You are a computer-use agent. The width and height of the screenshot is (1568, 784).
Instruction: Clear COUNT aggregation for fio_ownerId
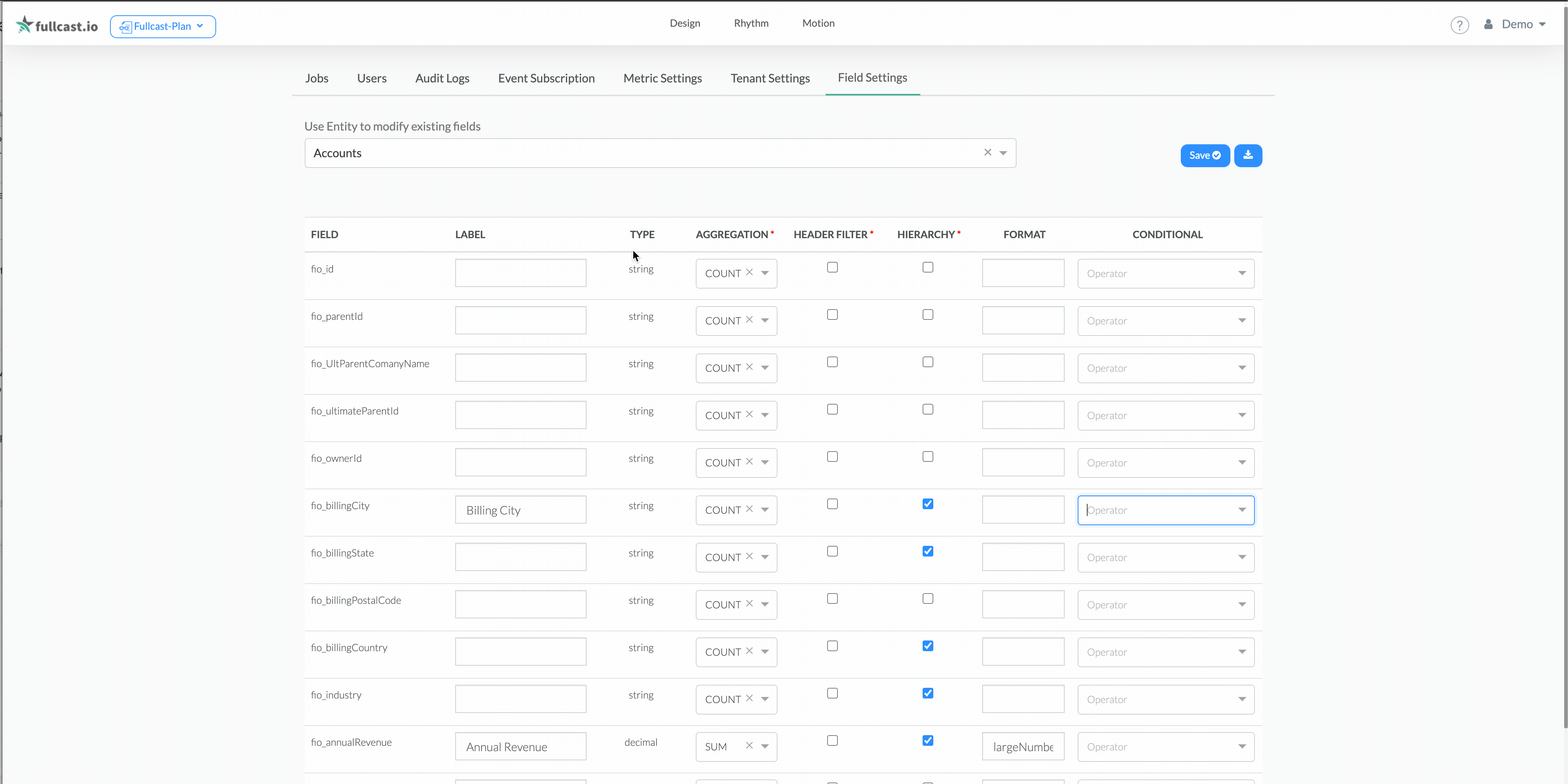pyautogui.click(x=749, y=461)
